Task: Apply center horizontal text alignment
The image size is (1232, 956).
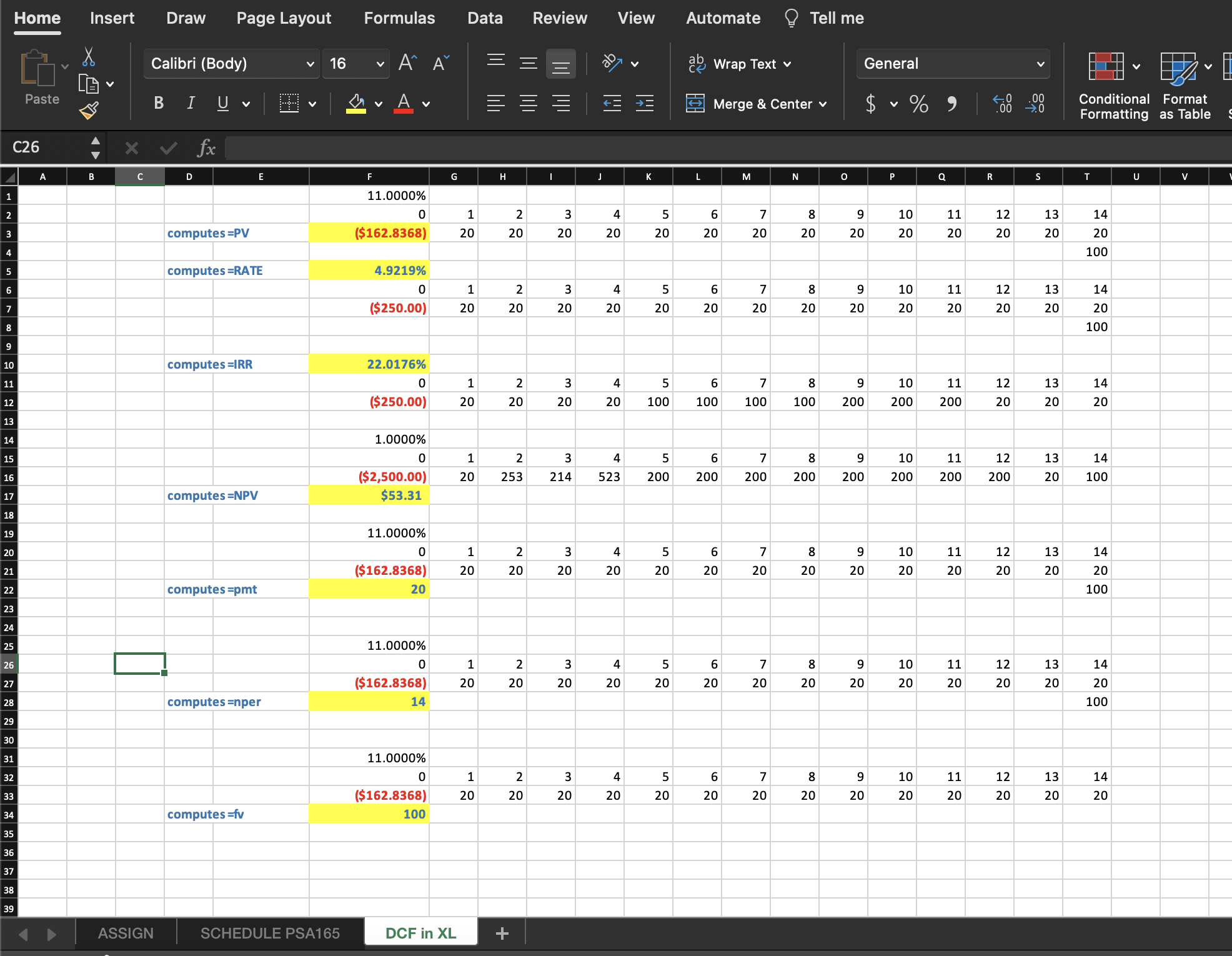Action: [529, 104]
